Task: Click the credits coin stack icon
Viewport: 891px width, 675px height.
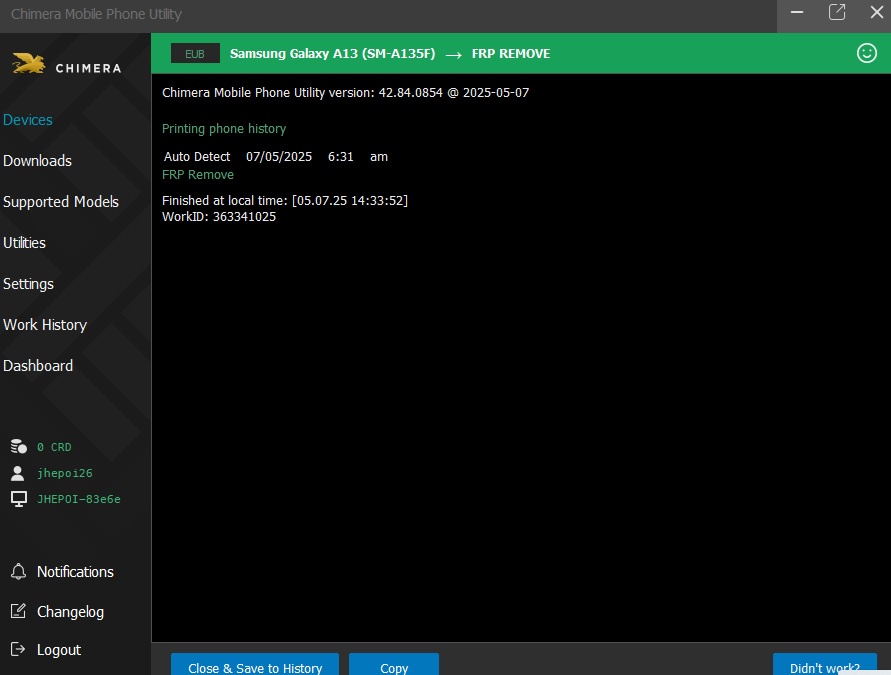Action: [x=18, y=447]
